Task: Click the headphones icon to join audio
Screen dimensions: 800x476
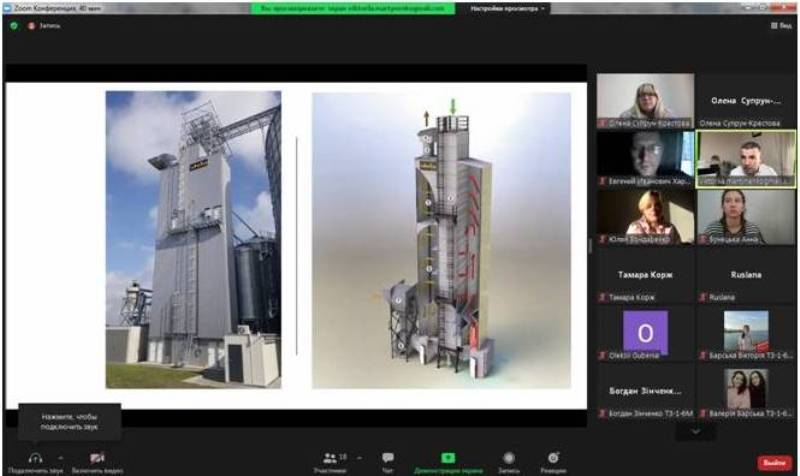Action: coord(36,457)
